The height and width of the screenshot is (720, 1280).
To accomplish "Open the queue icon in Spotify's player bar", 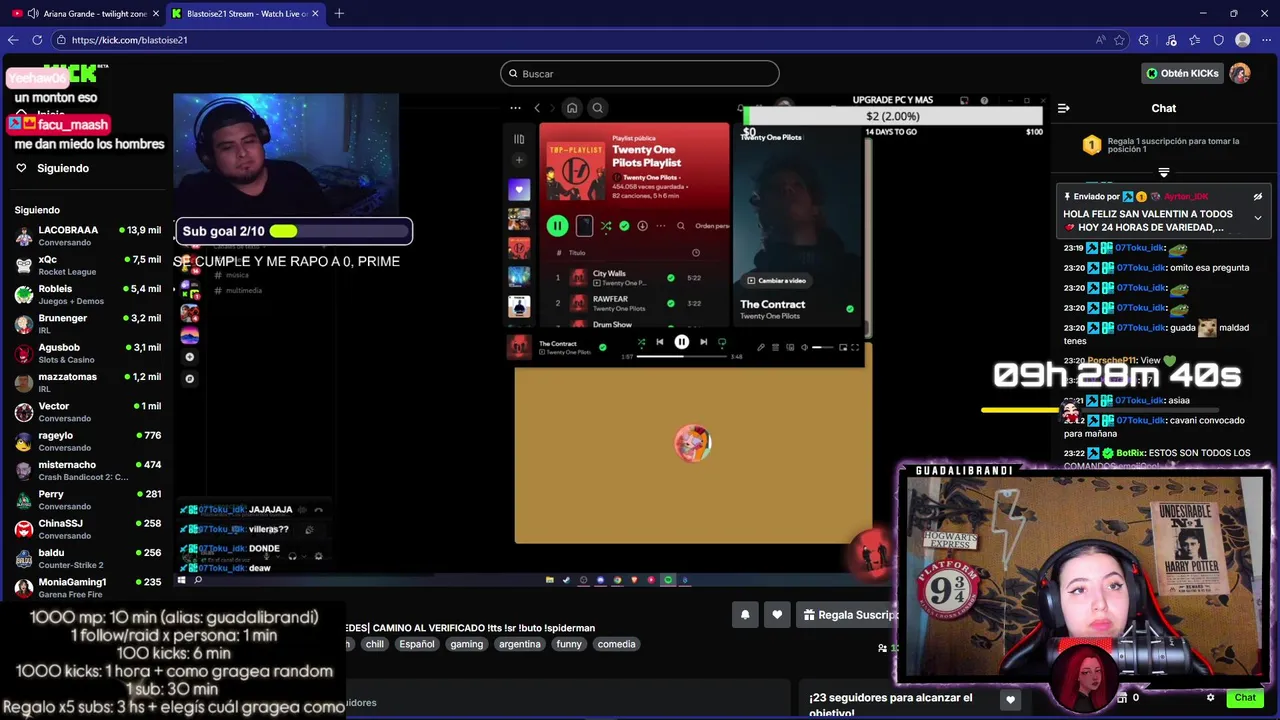I will [776, 347].
